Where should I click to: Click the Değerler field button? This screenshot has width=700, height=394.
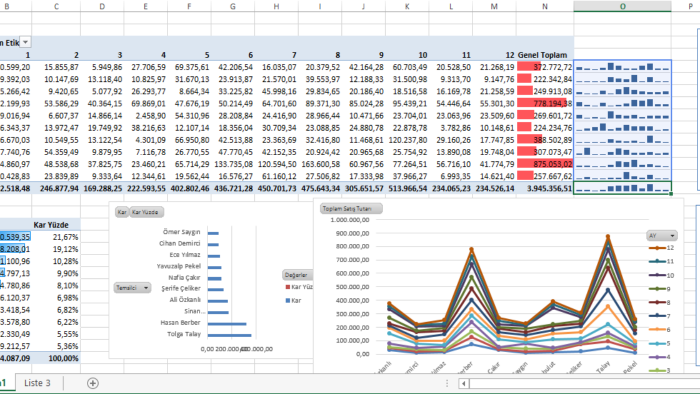click(297, 275)
